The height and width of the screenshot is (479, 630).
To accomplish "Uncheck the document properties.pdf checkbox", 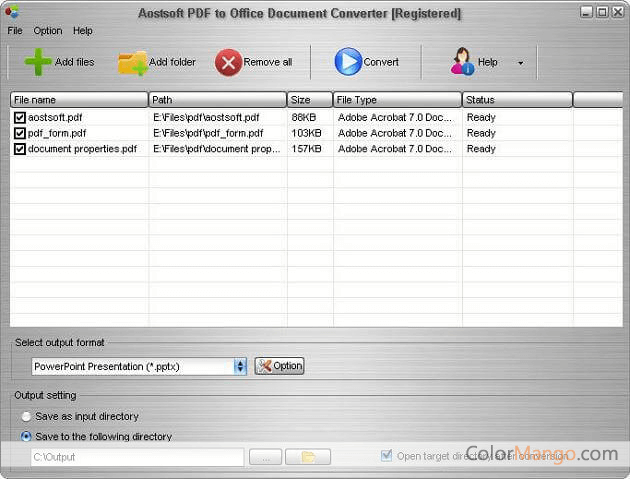I will coord(20,149).
